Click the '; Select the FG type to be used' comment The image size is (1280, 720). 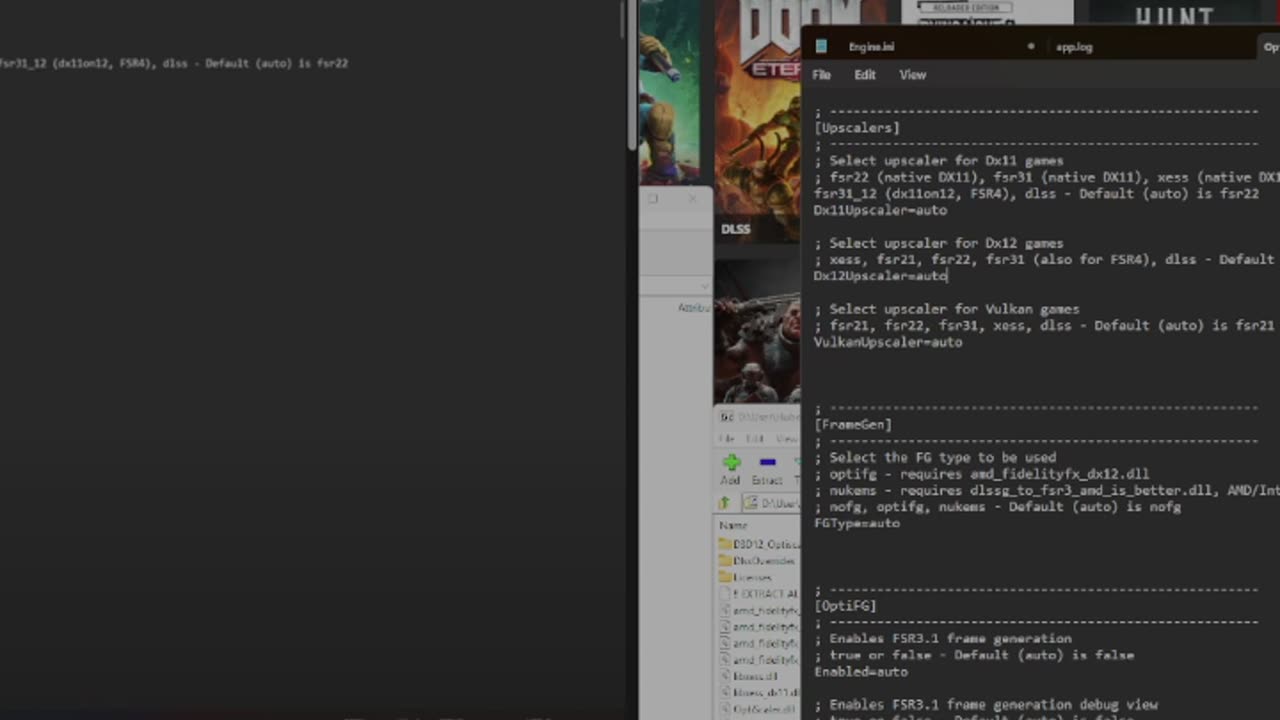[x=935, y=457]
